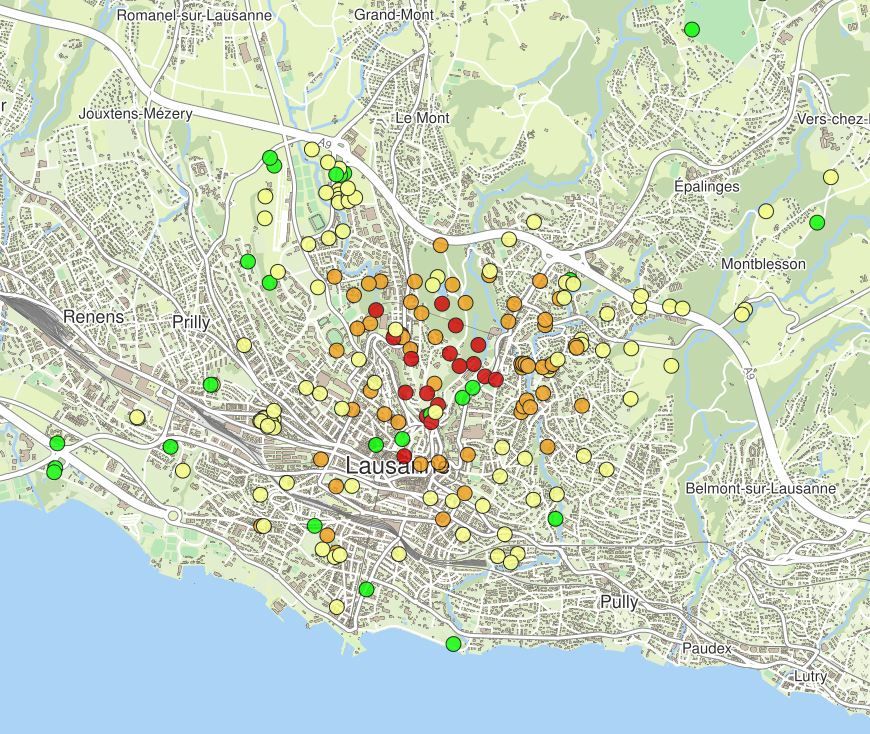
Task: Click the green marker north of Épalinges
Action: pos(692,29)
